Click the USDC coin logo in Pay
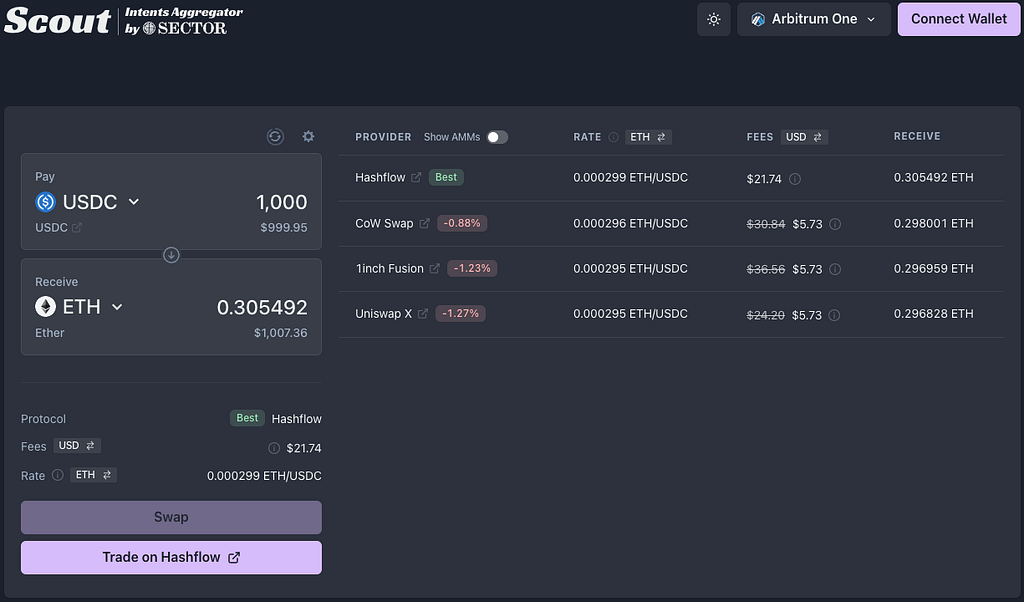The image size is (1024, 602). point(45,202)
